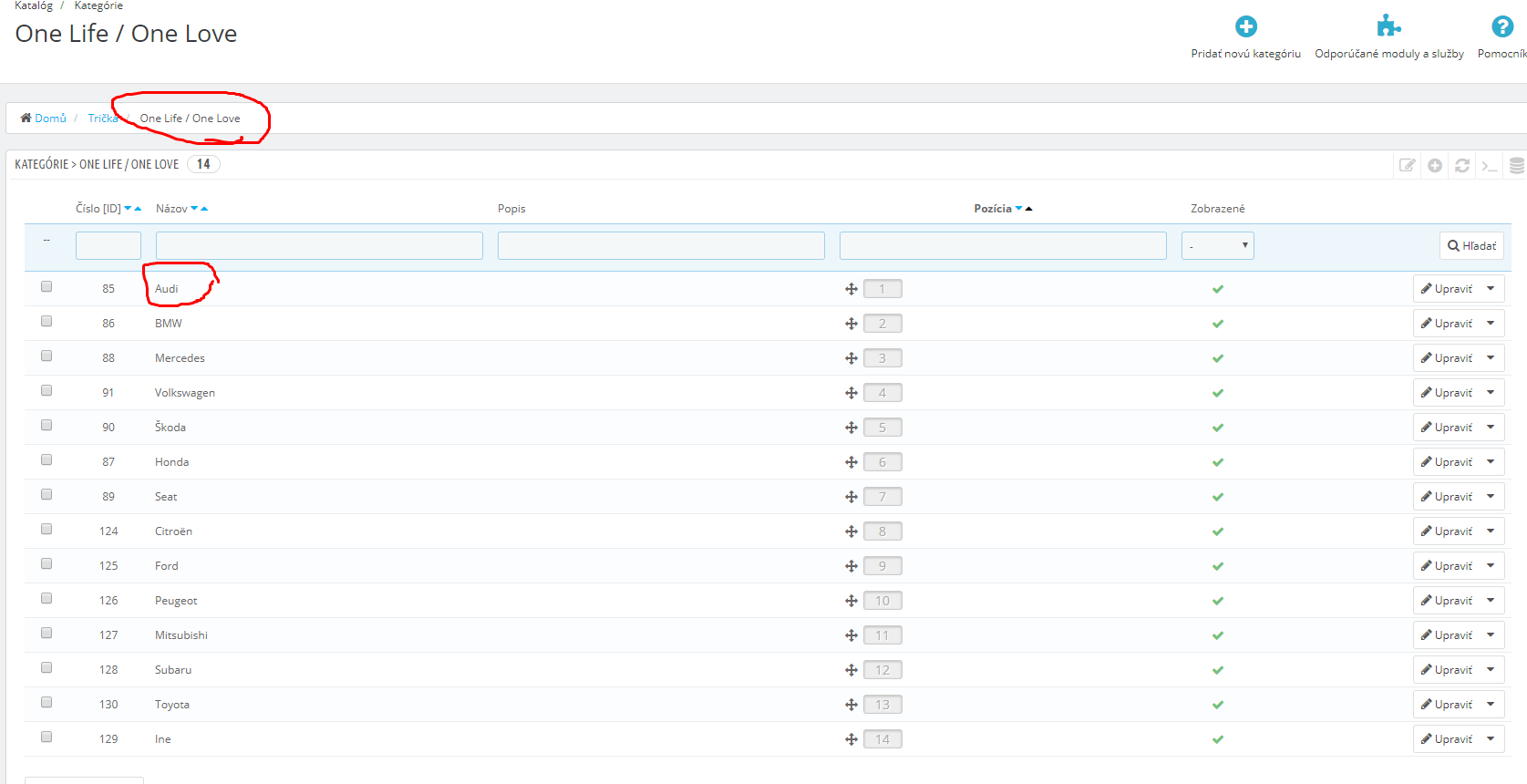Toggle displayed checkmark for Volkswagen
This screenshot has width=1527, height=784.
click(1218, 393)
